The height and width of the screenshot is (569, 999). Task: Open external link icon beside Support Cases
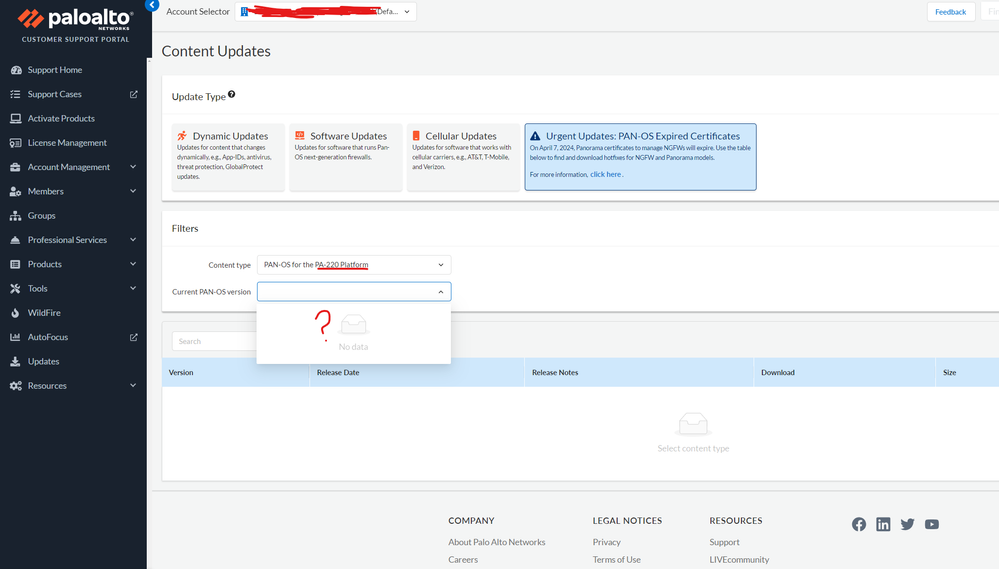pos(134,95)
